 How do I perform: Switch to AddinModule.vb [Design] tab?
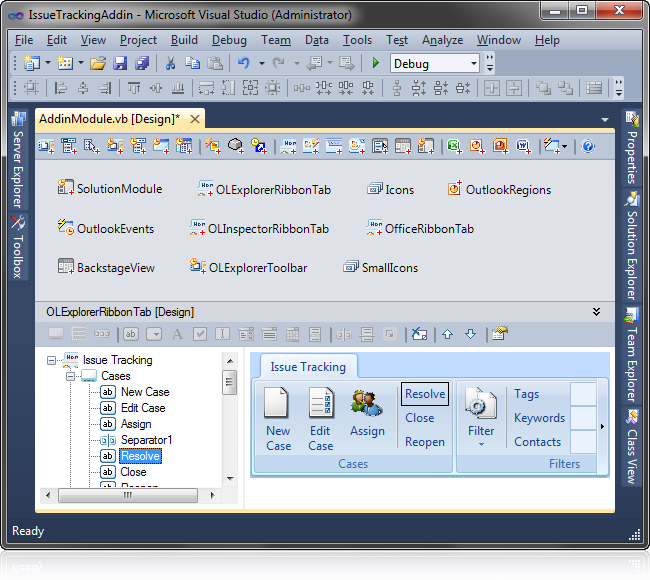tap(109, 119)
